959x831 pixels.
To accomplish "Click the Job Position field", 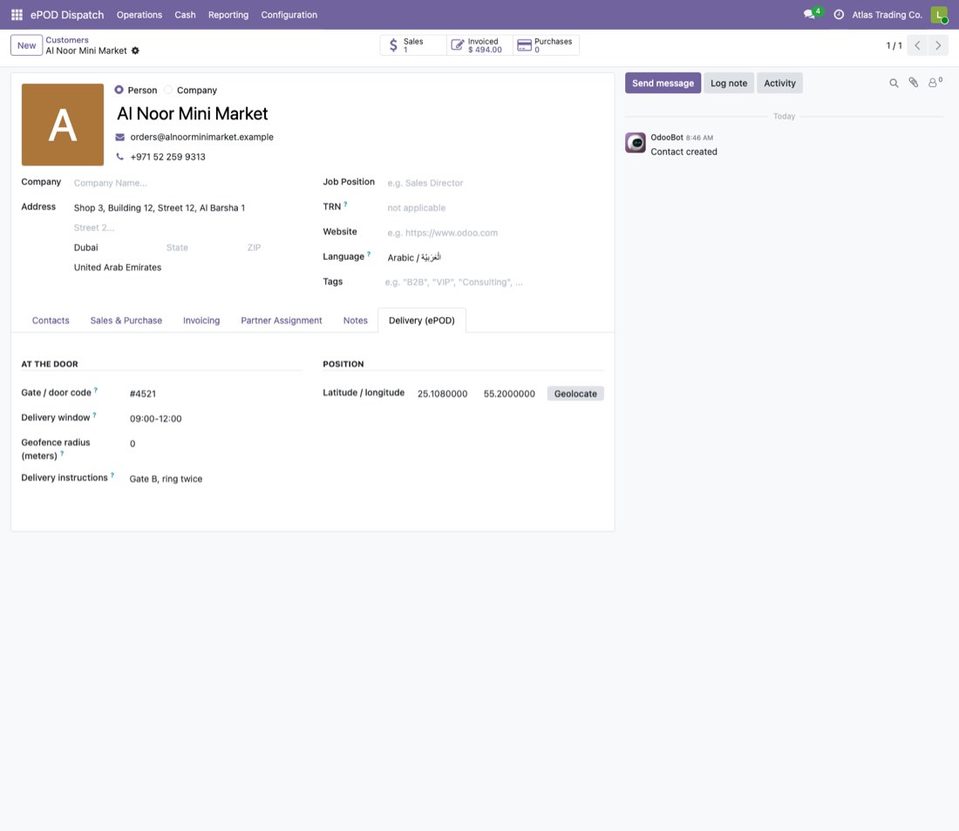I will tap(494, 183).
